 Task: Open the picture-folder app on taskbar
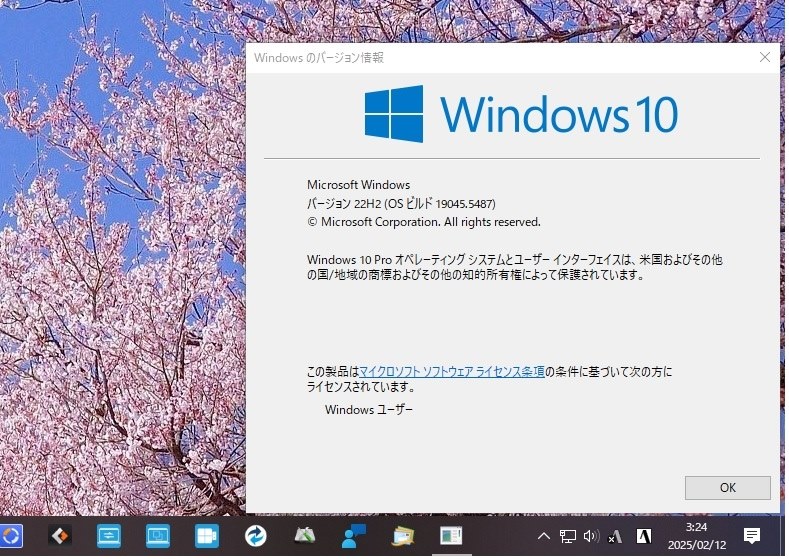point(403,535)
